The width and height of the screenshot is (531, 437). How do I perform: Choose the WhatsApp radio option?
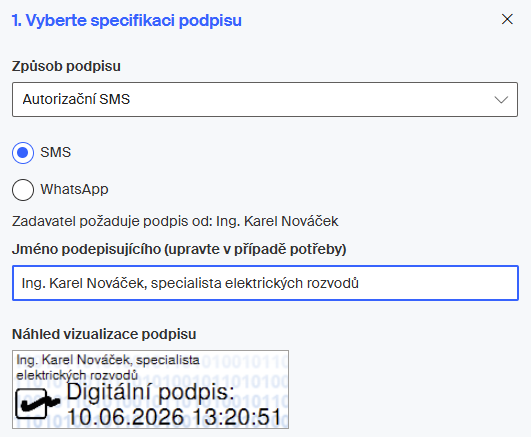23,190
